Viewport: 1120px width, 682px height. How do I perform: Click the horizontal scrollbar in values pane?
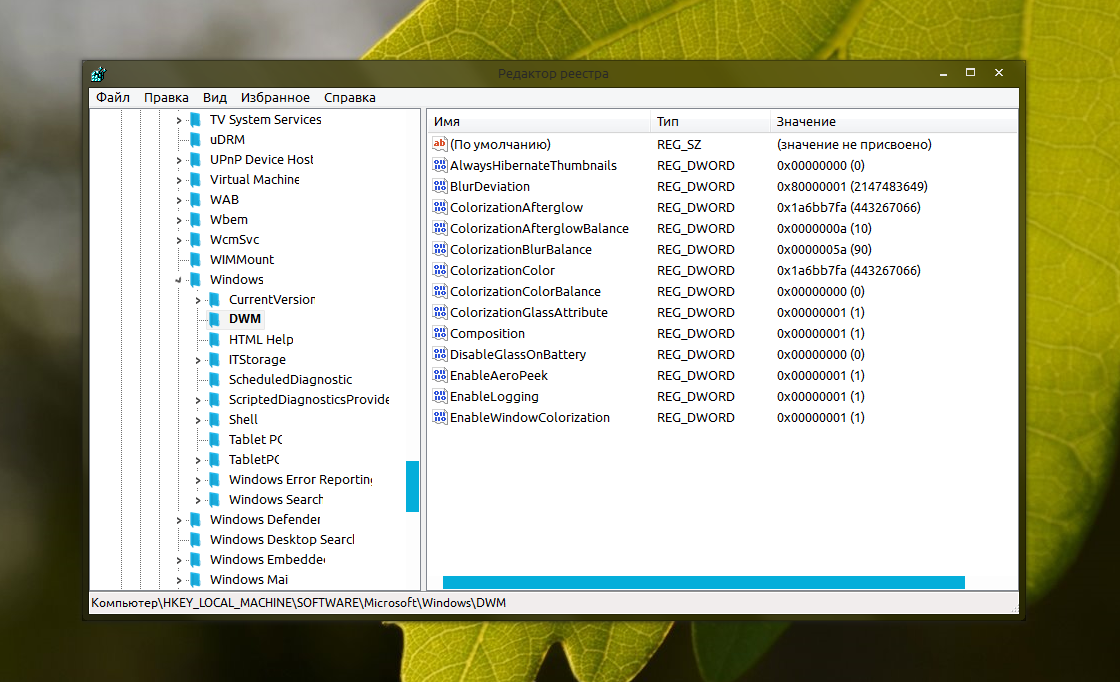pos(703,582)
